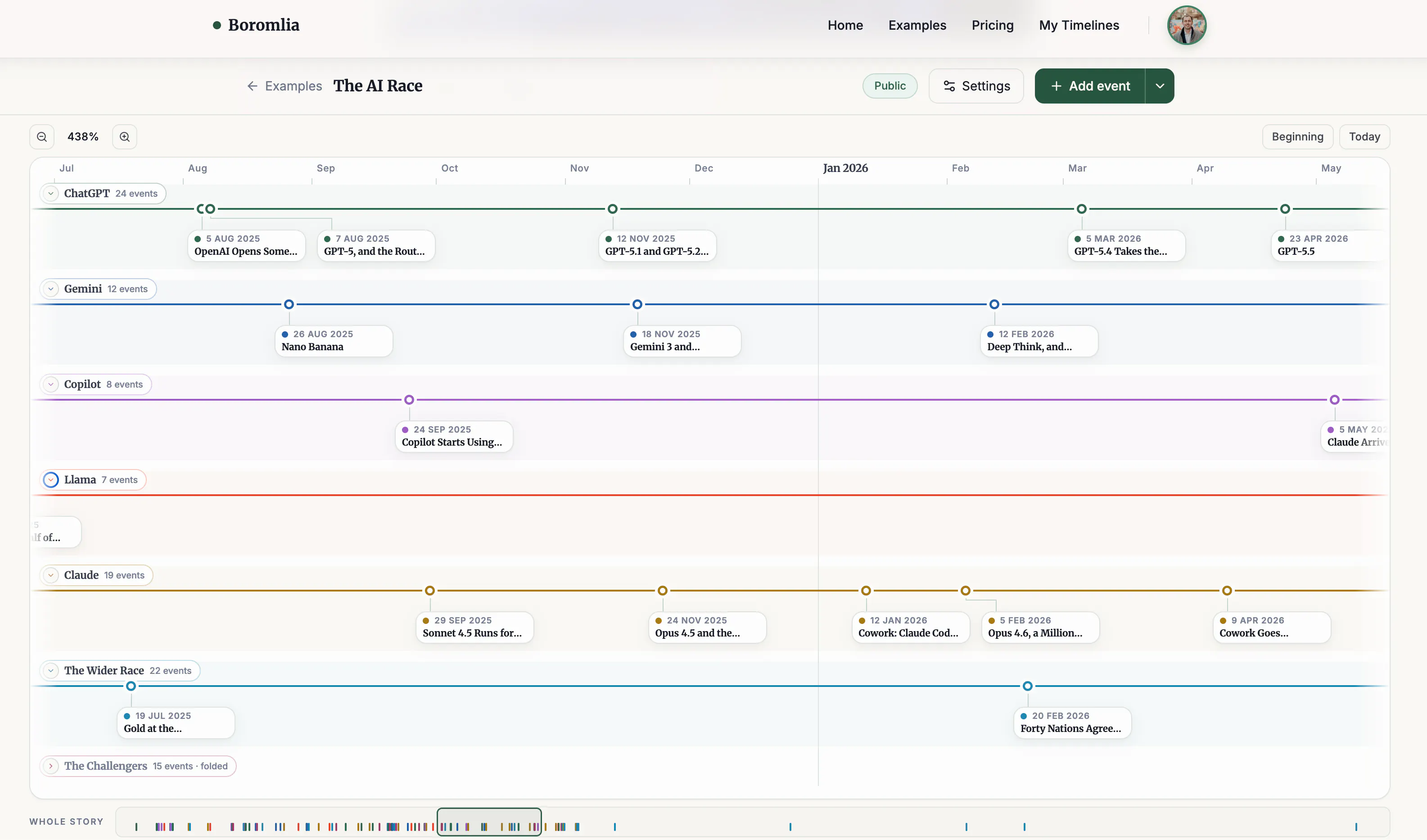1427x840 pixels.
Task: Select the 5 Aug 2025 ChatGPT marker
Action: coord(201,209)
